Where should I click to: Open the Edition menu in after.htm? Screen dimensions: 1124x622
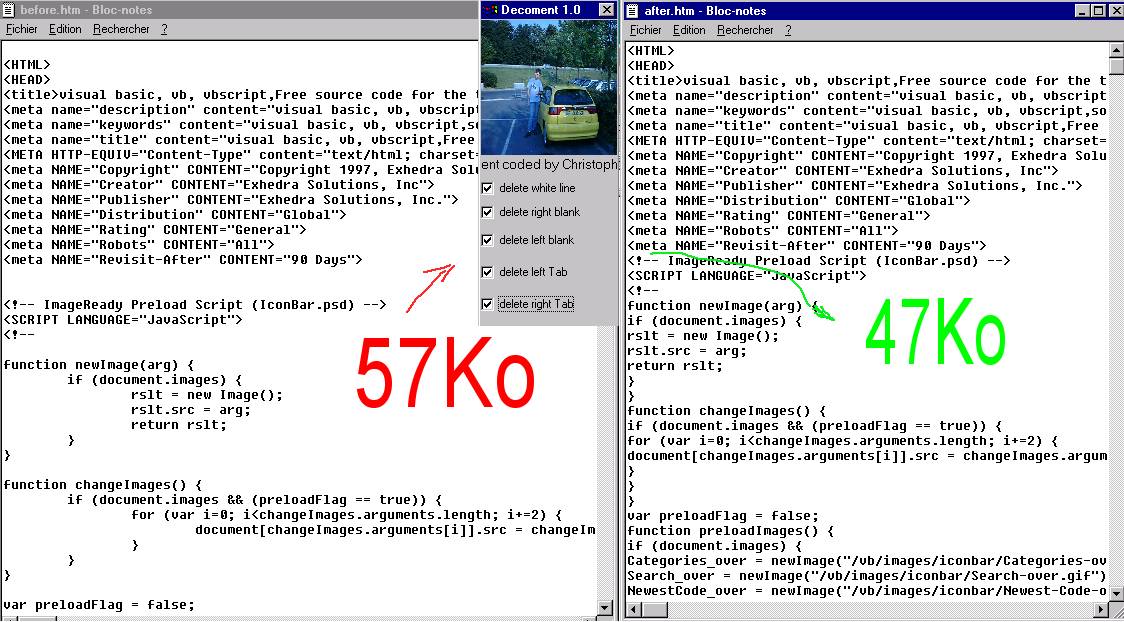pos(689,30)
